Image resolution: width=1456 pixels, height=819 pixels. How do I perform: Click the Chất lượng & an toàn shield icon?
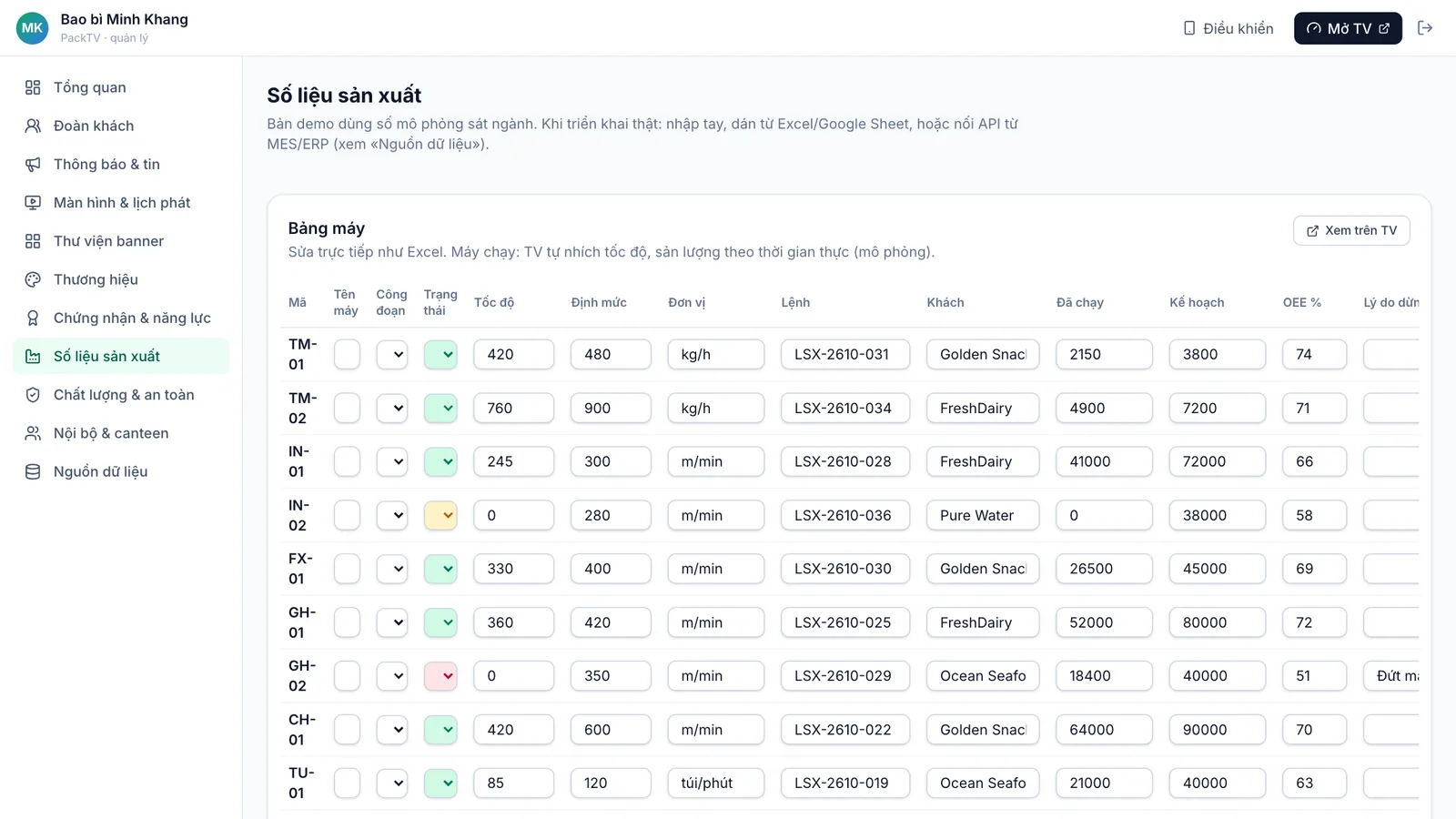tap(33, 395)
